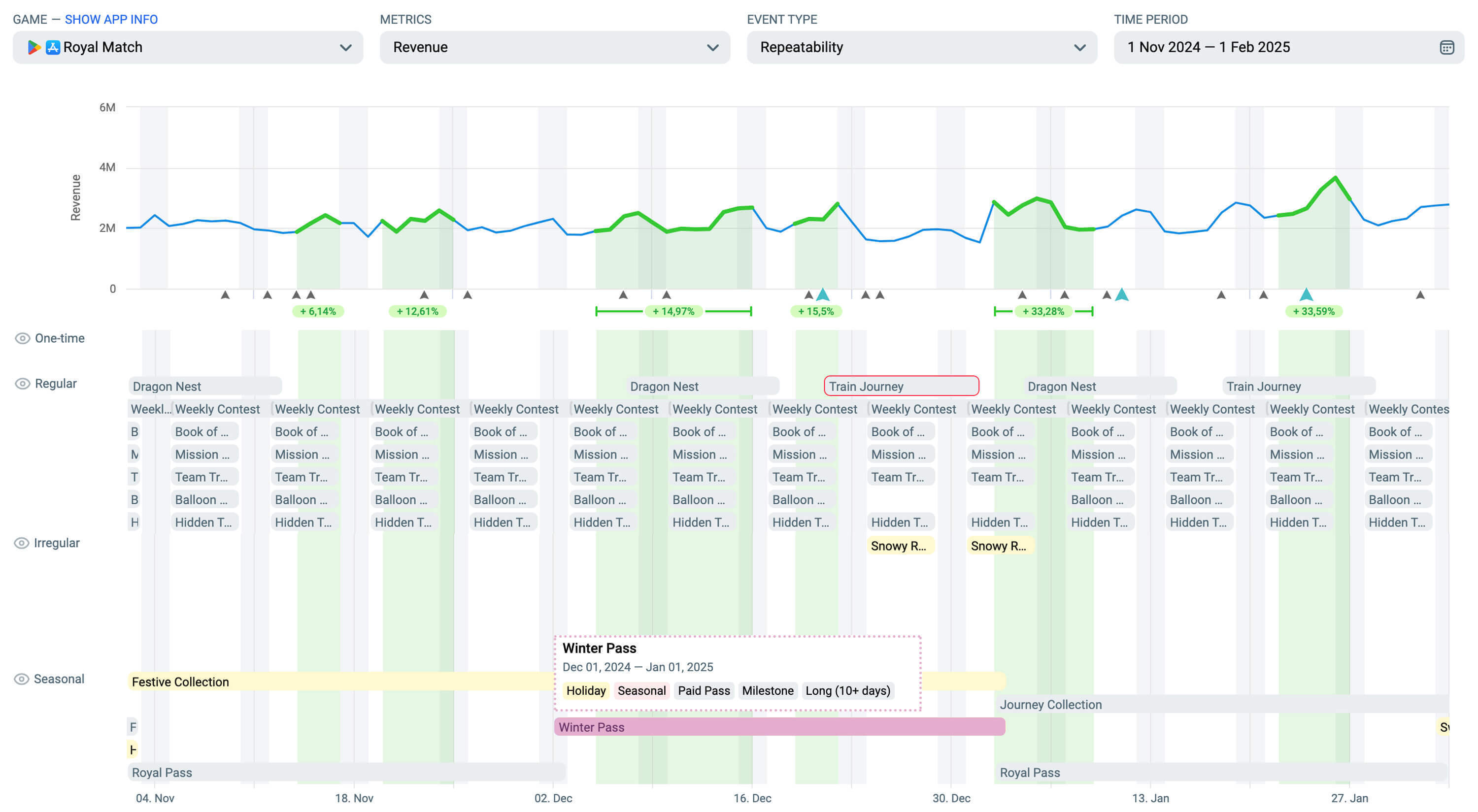Click teal triangle marker above +15,5% label
The width and height of the screenshot is (1478, 812).
[823, 295]
